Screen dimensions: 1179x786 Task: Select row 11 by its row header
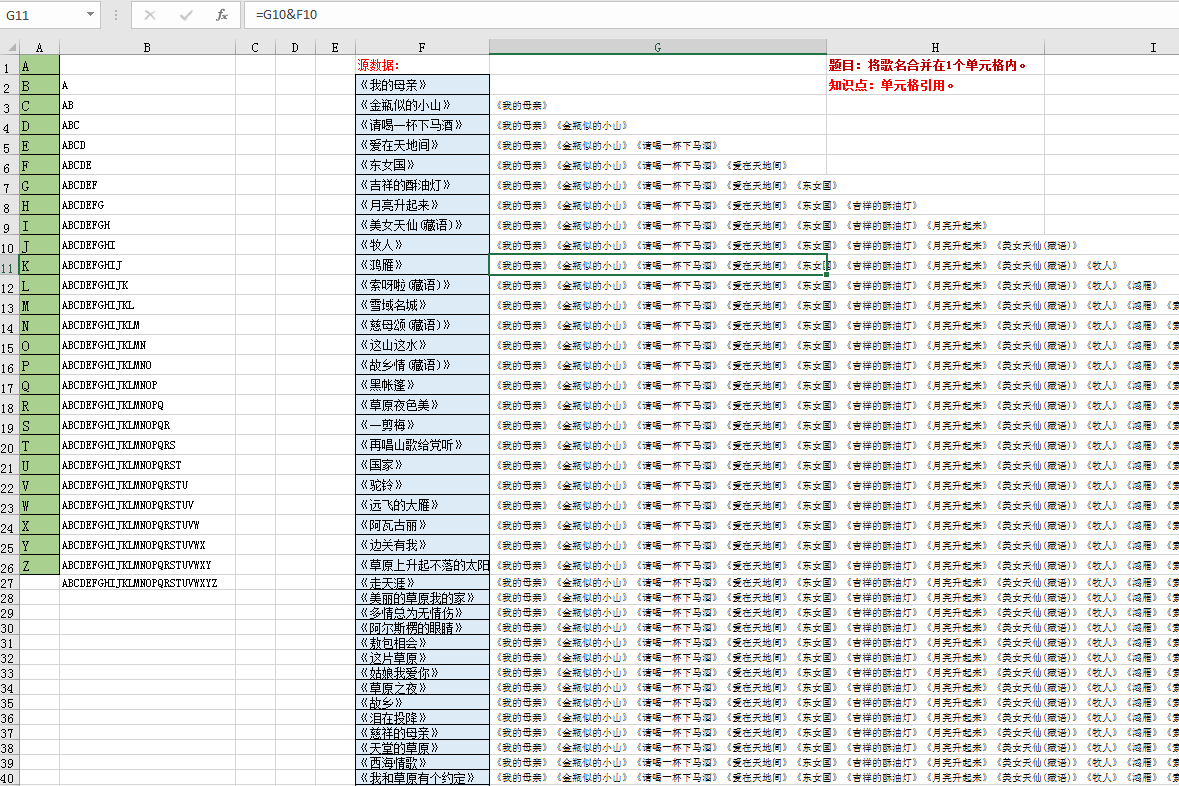[x=9, y=266]
